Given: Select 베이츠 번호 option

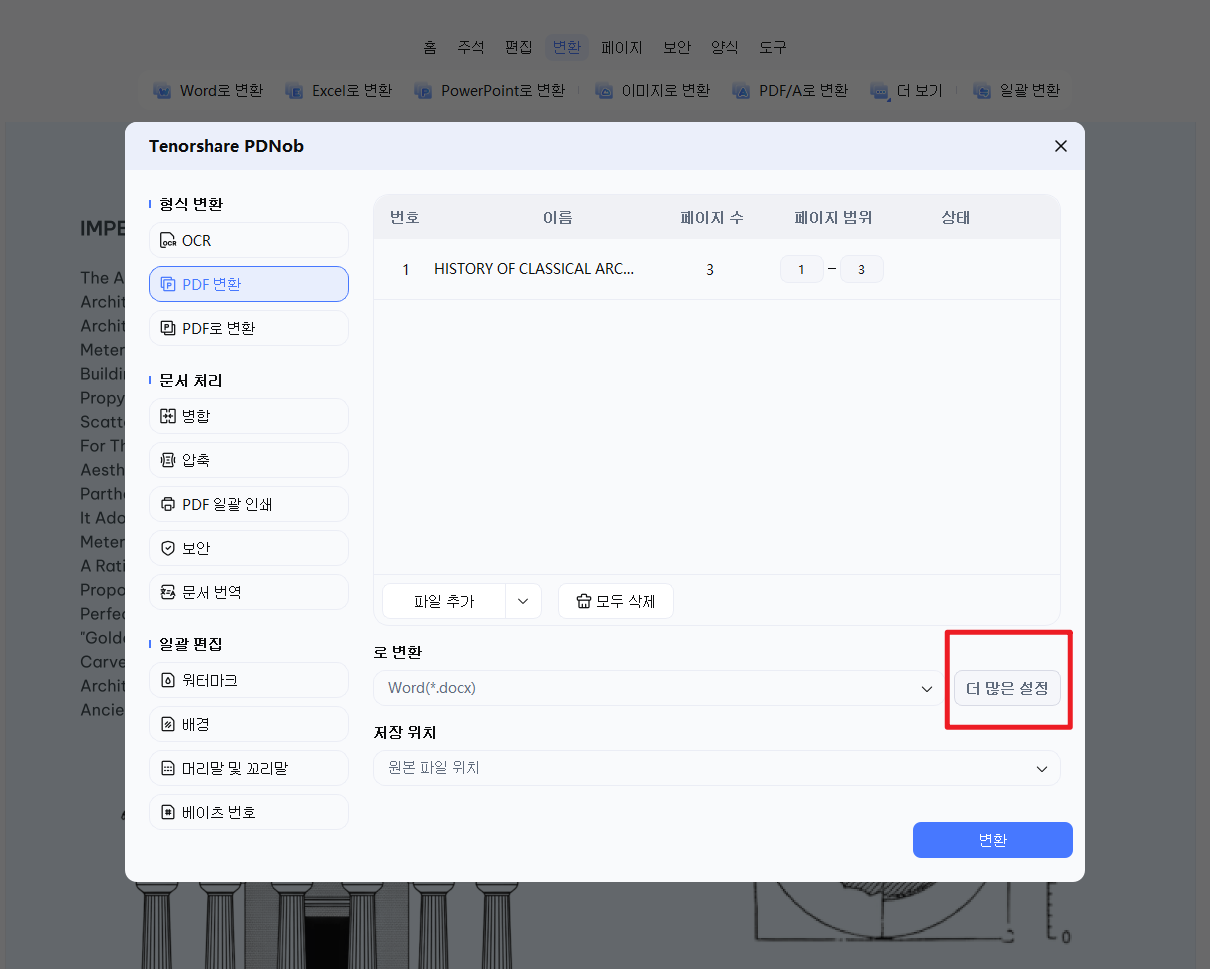Looking at the screenshot, I should pyautogui.click(x=249, y=812).
